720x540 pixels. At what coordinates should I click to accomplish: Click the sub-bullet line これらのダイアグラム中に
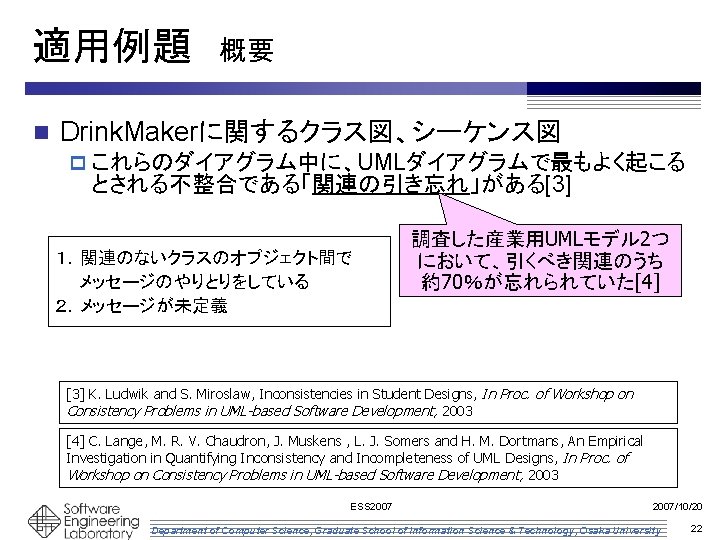[x=388, y=173]
